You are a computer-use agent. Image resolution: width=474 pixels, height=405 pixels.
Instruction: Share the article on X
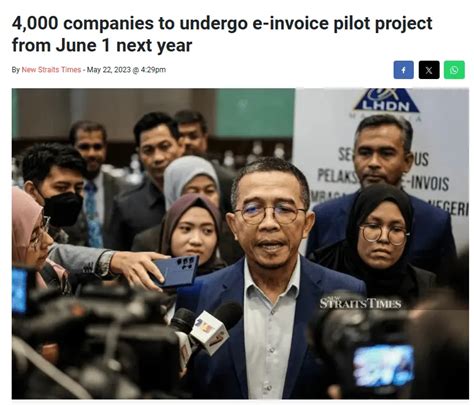pos(429,70)
